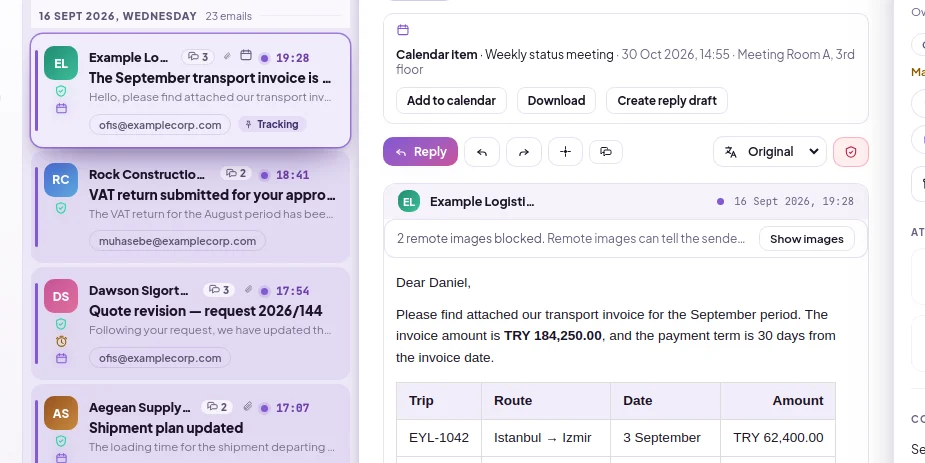Open the 3-message thread badge on Dawson Sigorta email
This screenshot has height=463, width=925.
(219, 290)
